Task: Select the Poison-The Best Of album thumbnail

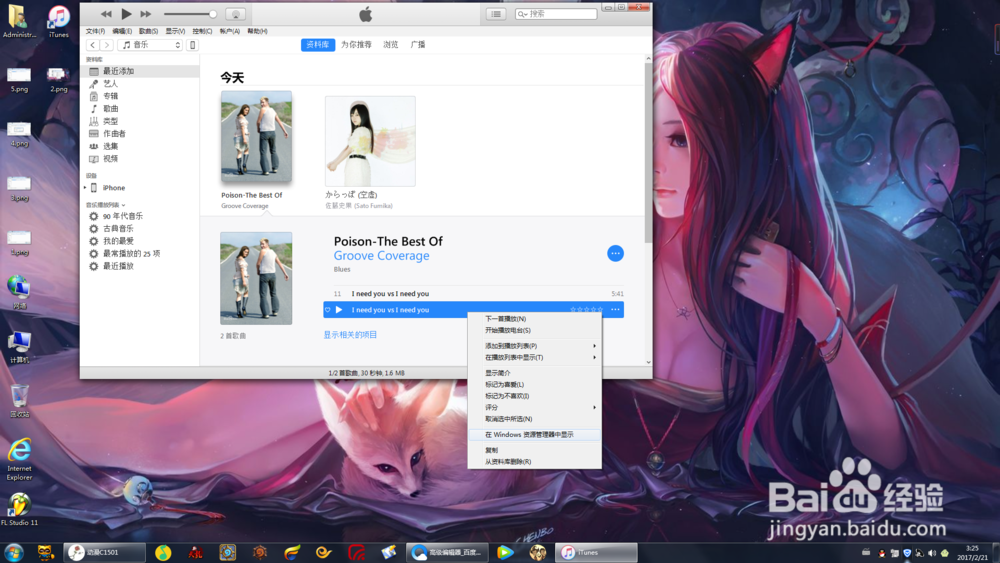Action: click(x=256, y=136)
